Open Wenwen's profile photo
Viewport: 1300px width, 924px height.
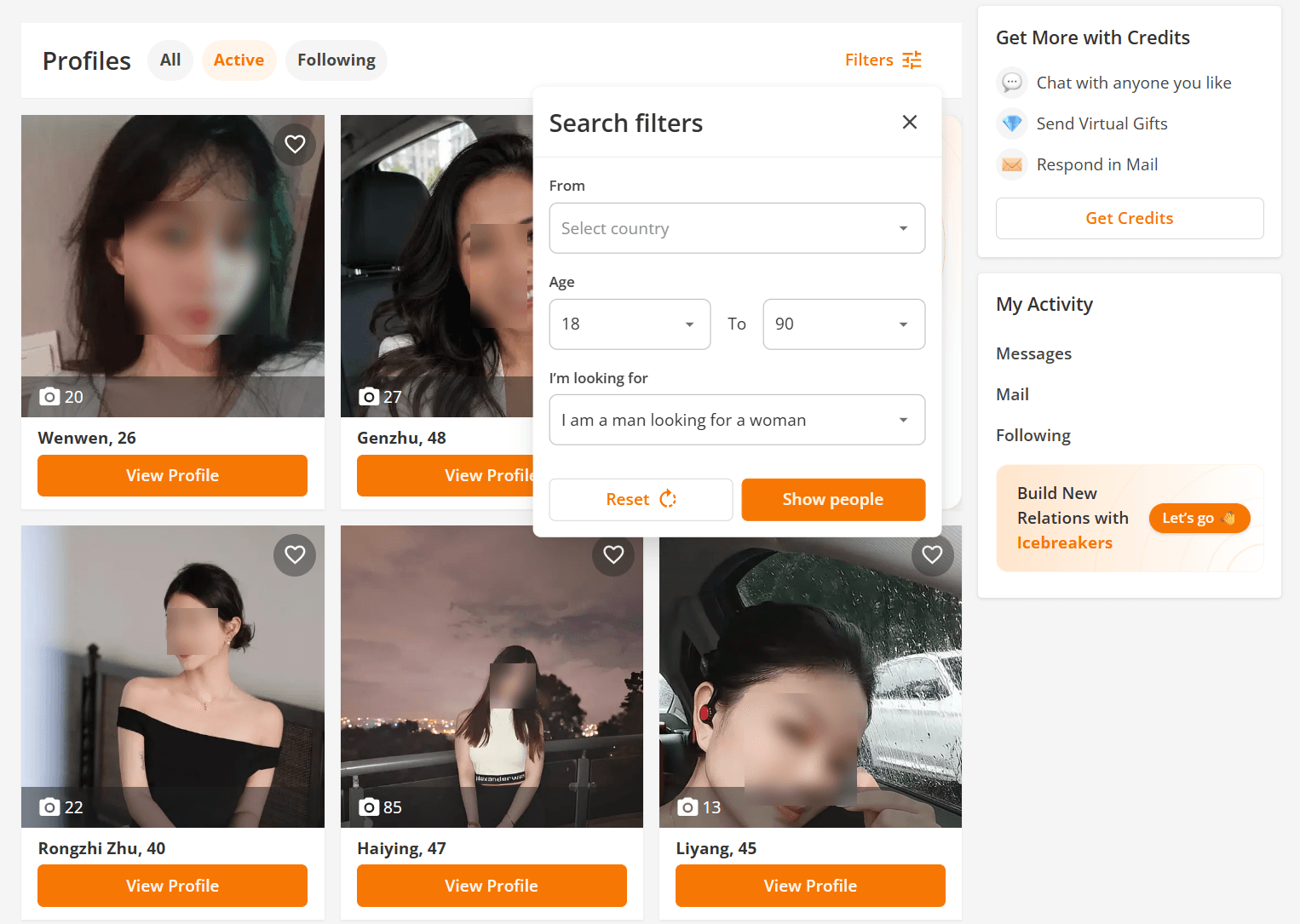(x=173, y=266)
